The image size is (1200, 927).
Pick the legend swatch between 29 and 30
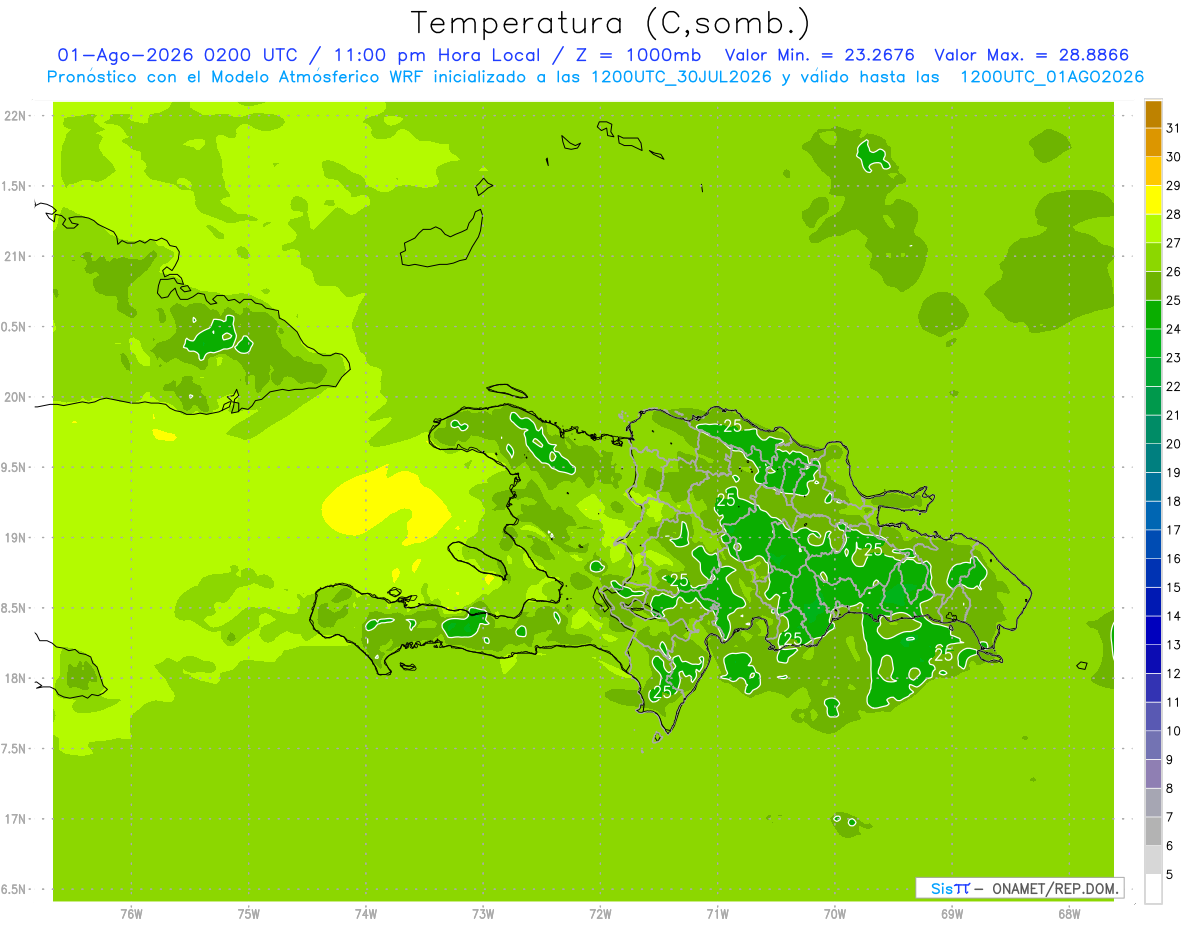[x=1153, y=172]
